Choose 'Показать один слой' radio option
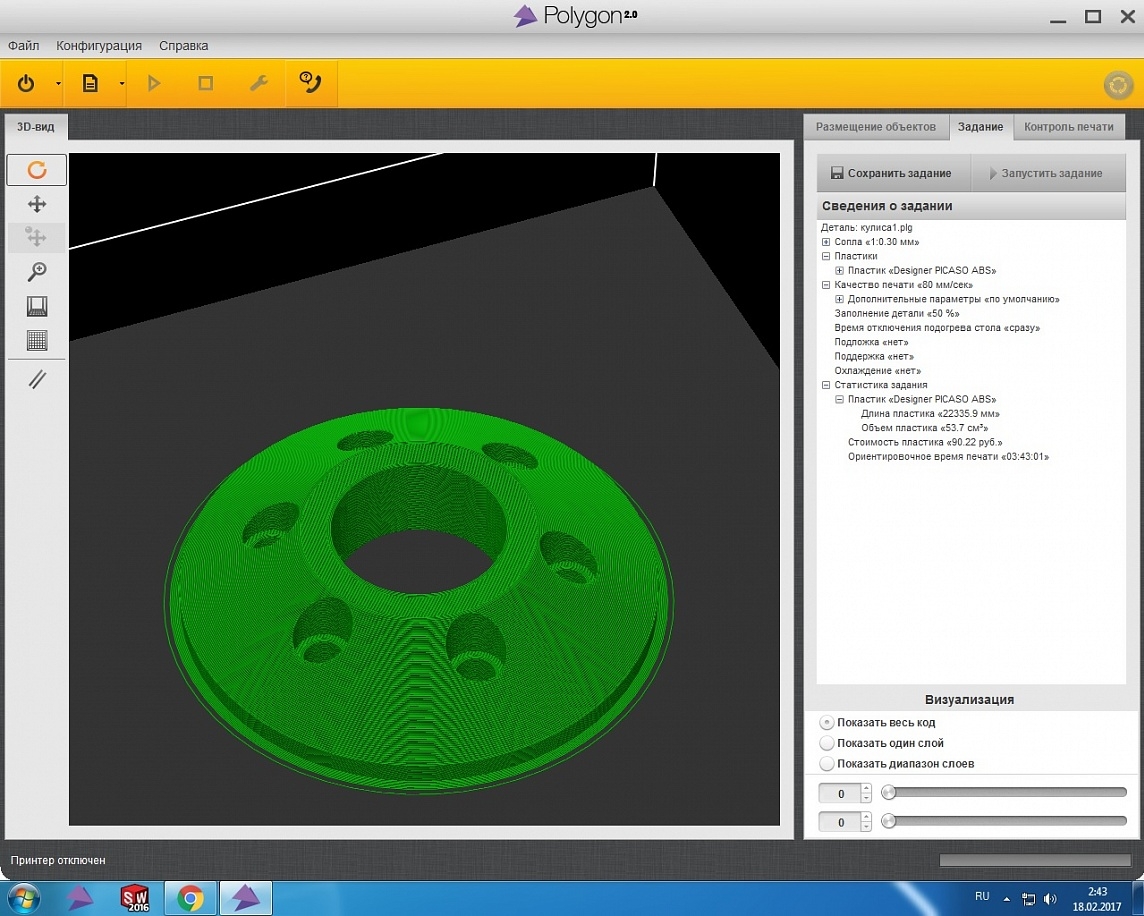Screen dimensions: 1144x916 coord(827,743)
